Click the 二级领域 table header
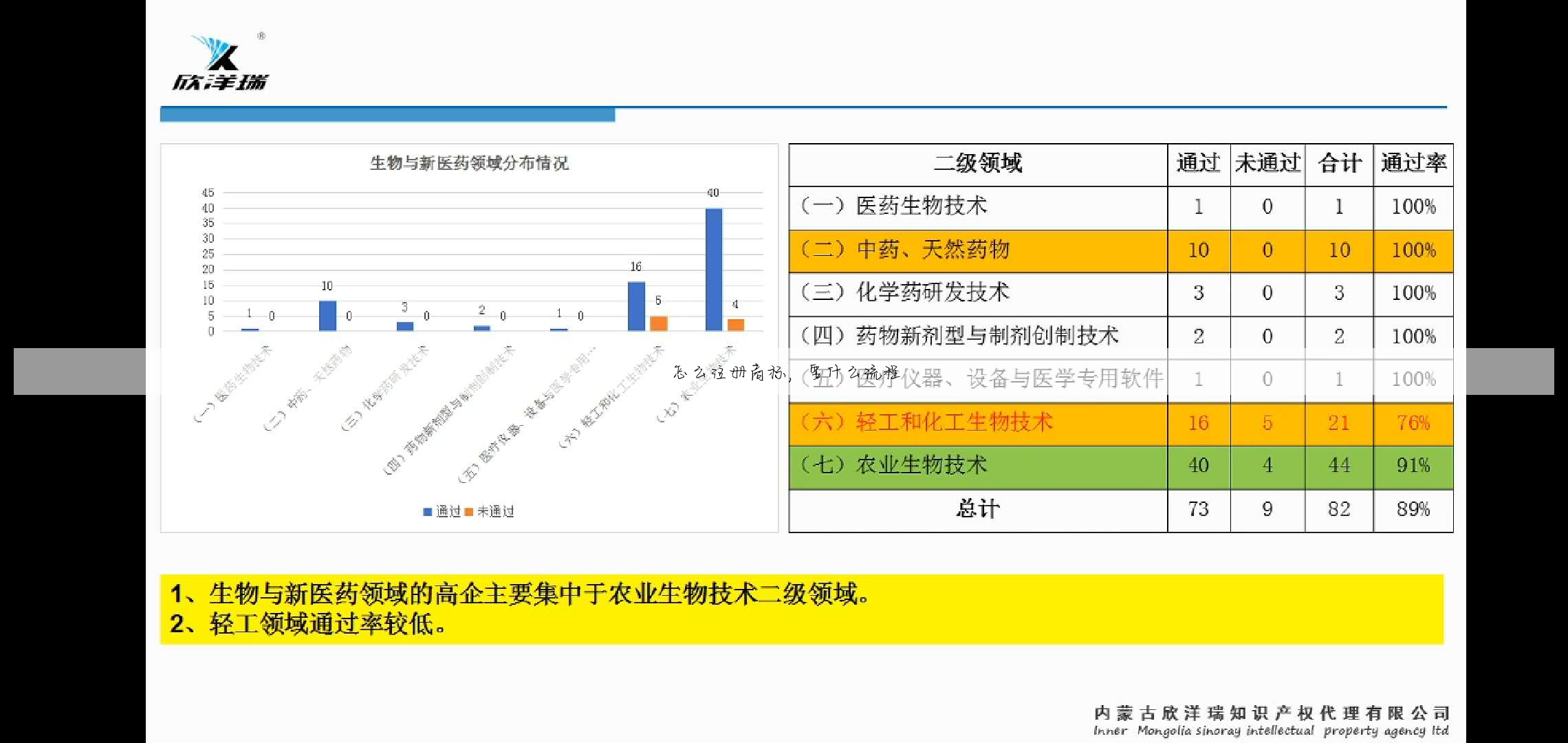 [978, 164]
